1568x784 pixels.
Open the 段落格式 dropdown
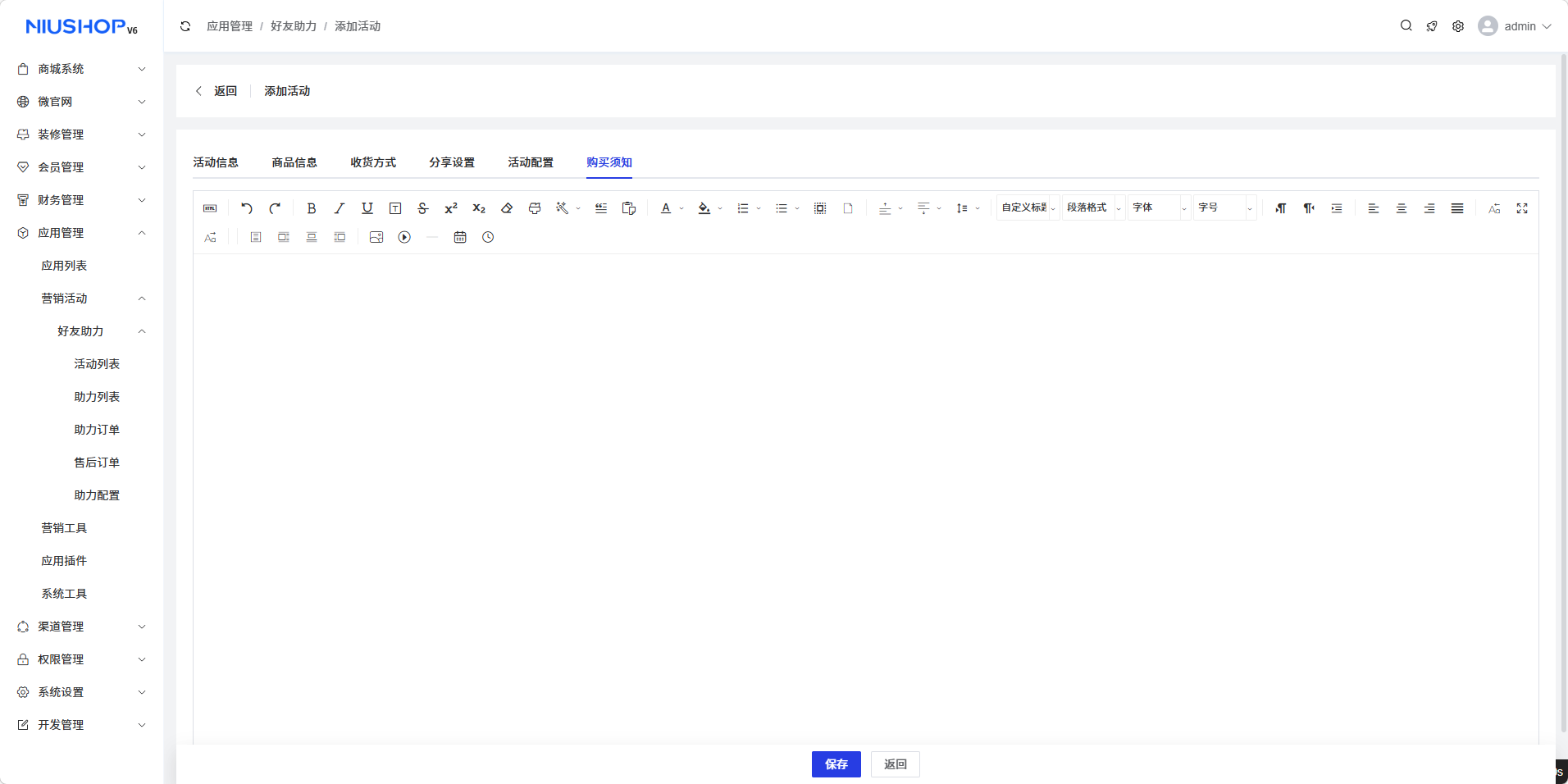coord(1093,208)
